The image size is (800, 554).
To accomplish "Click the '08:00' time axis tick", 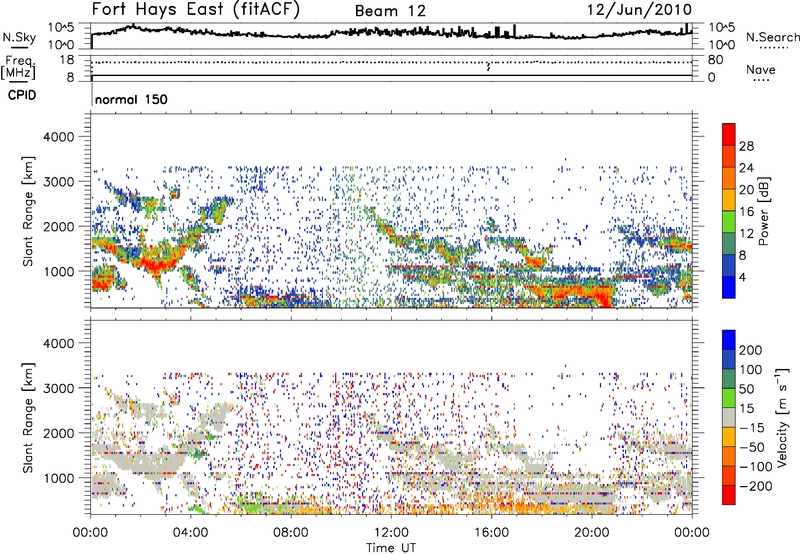I will click(291, 533).
